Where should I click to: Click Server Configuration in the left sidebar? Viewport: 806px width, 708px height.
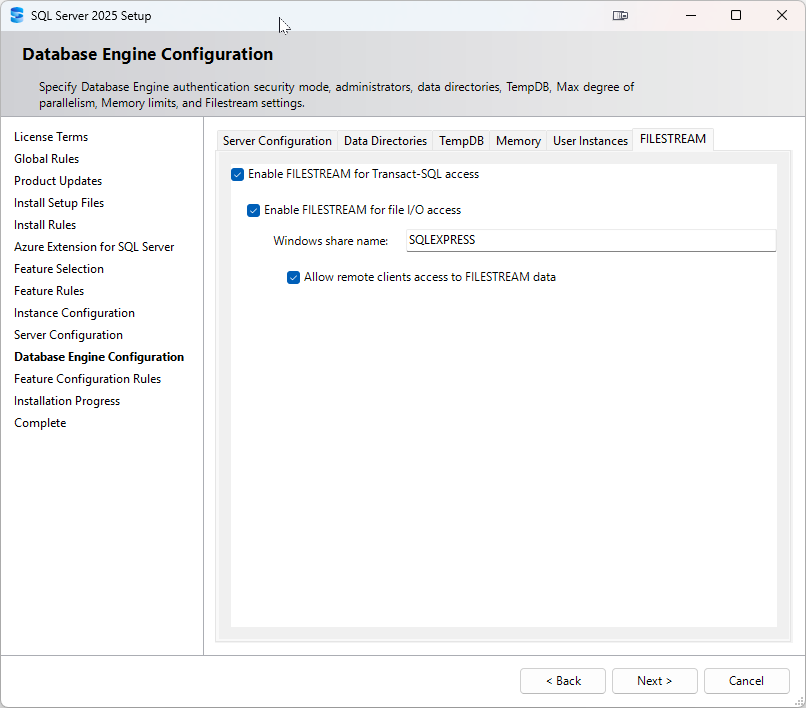coord(68,335)
